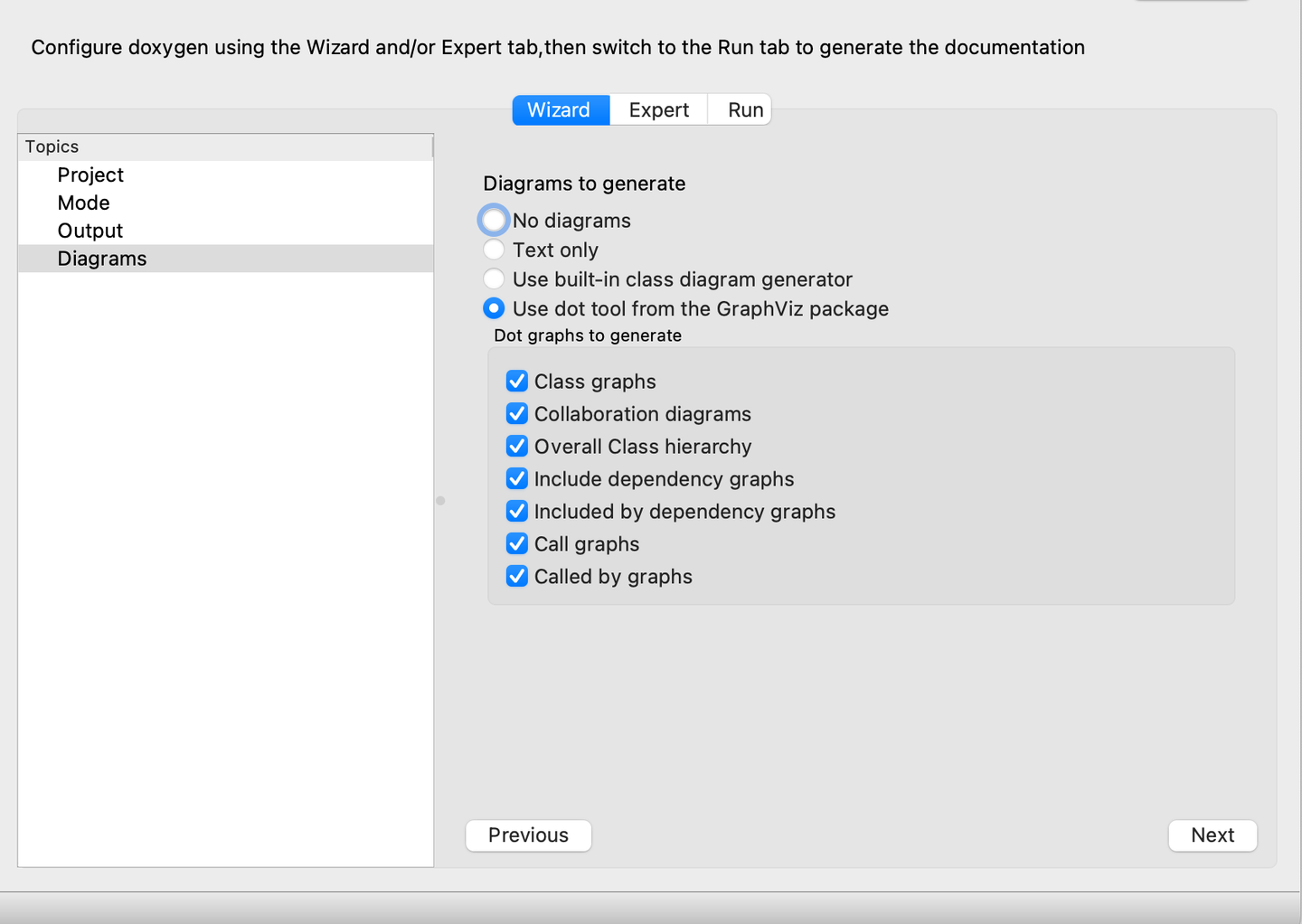Screen dimensions: 1302x924
Task: Toggle Overall Class hierarchy checkbox
Action: pyautogui.click(x=517, y=447)
